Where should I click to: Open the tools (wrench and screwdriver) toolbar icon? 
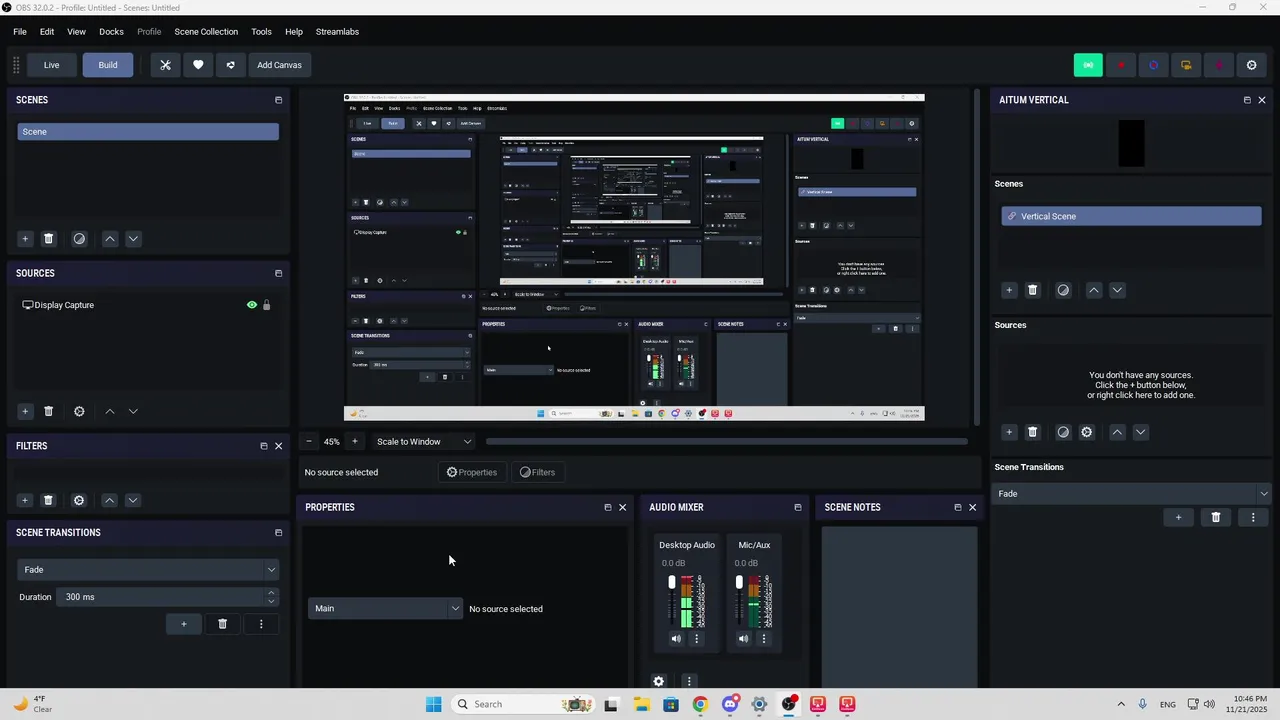point(166,65)
